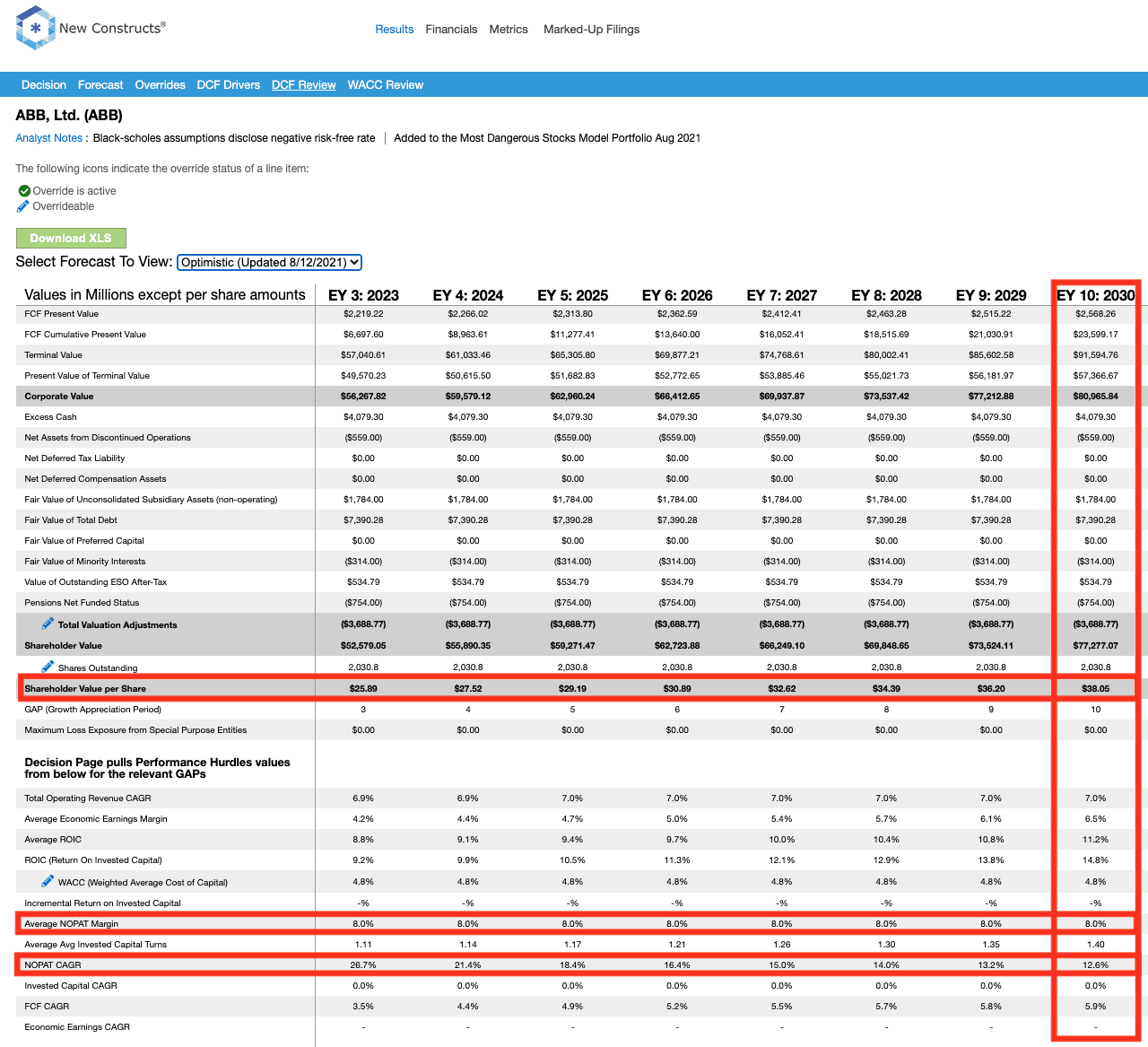Open the Metrics top menu
Image resolution: width=1148 pixels, height=1047 pixels.
click(509, 30)
